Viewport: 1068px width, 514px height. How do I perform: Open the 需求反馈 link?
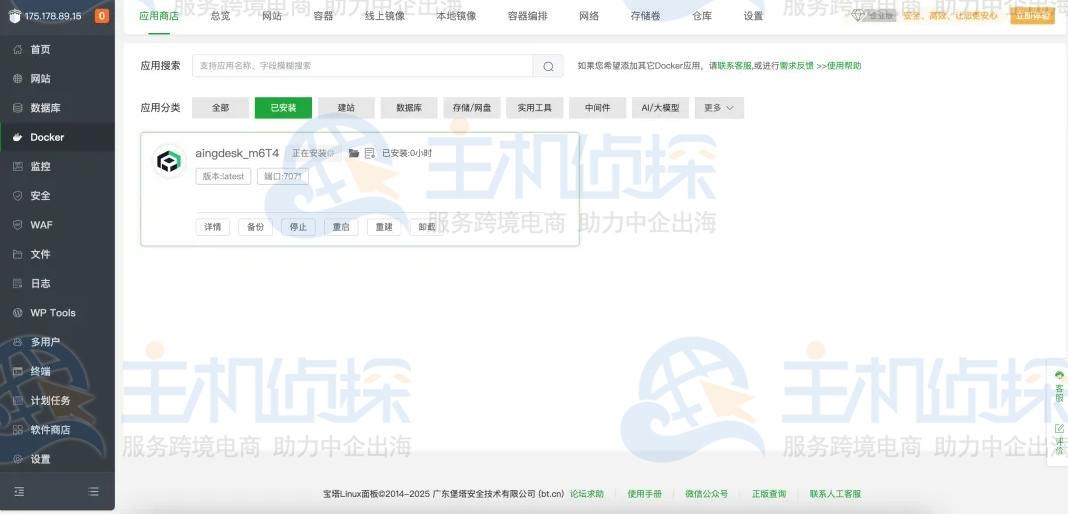coord(797,66)
